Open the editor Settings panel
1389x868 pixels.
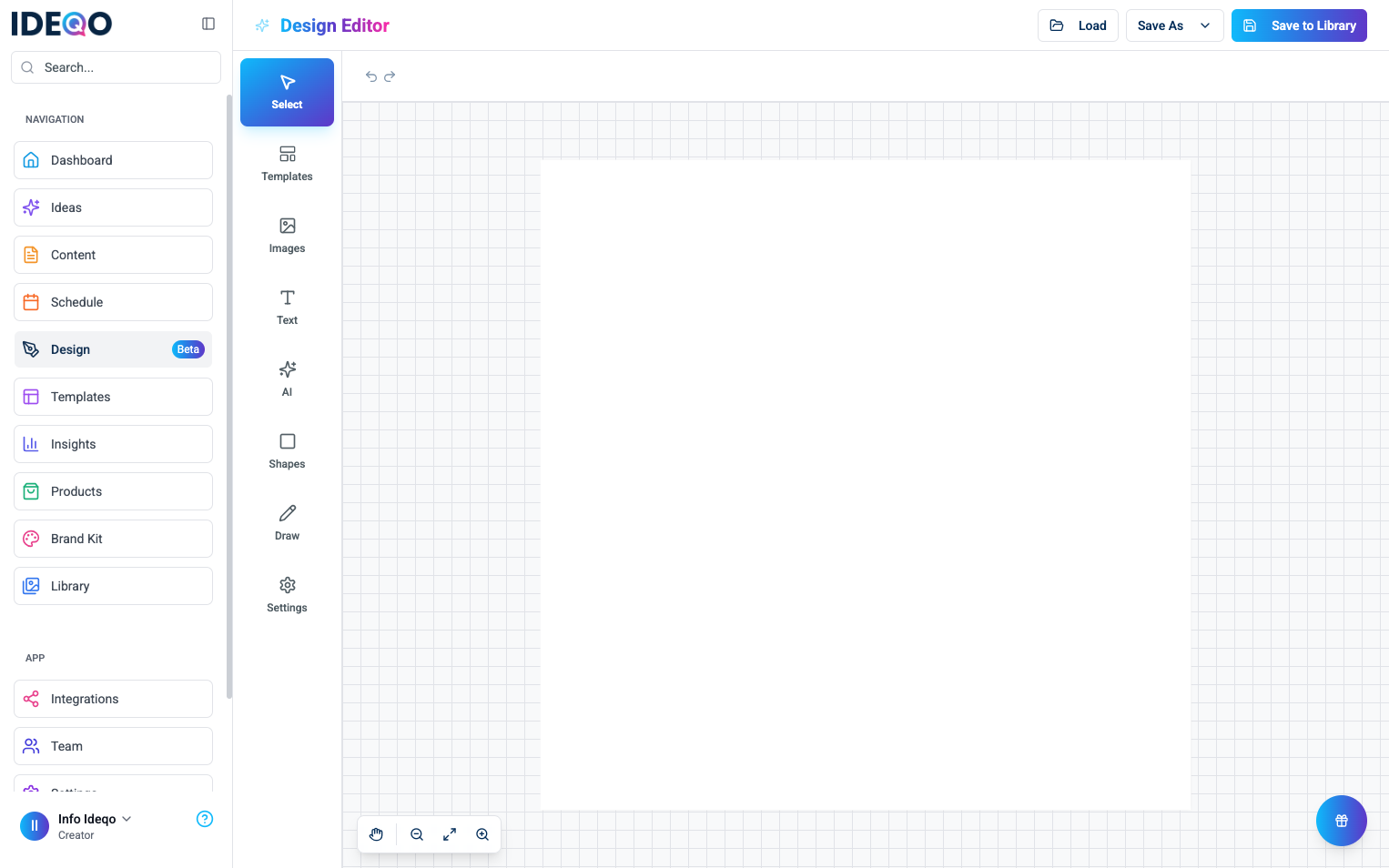point(287,593)
